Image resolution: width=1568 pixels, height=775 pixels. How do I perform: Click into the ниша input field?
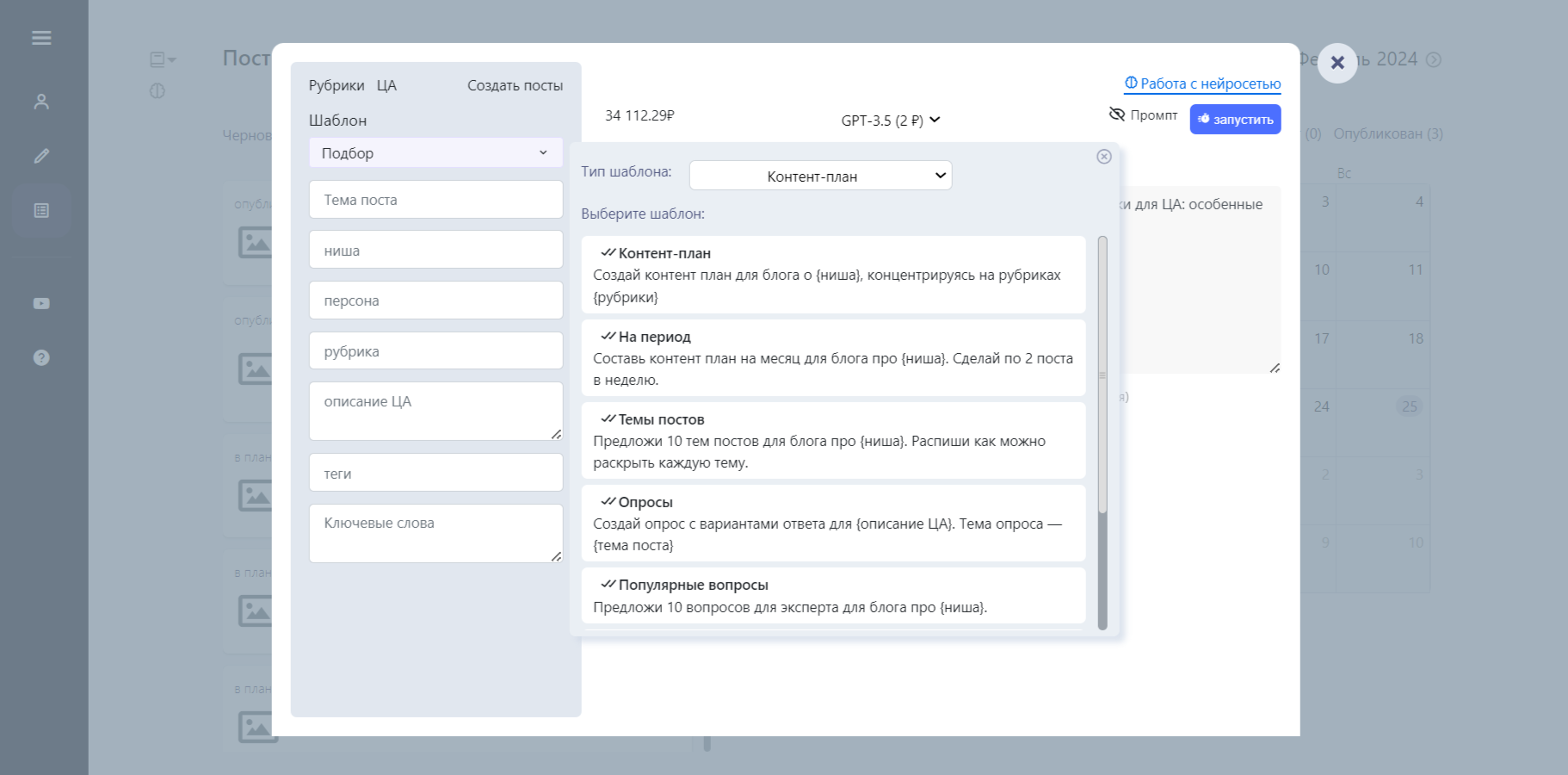coord(435,251)
